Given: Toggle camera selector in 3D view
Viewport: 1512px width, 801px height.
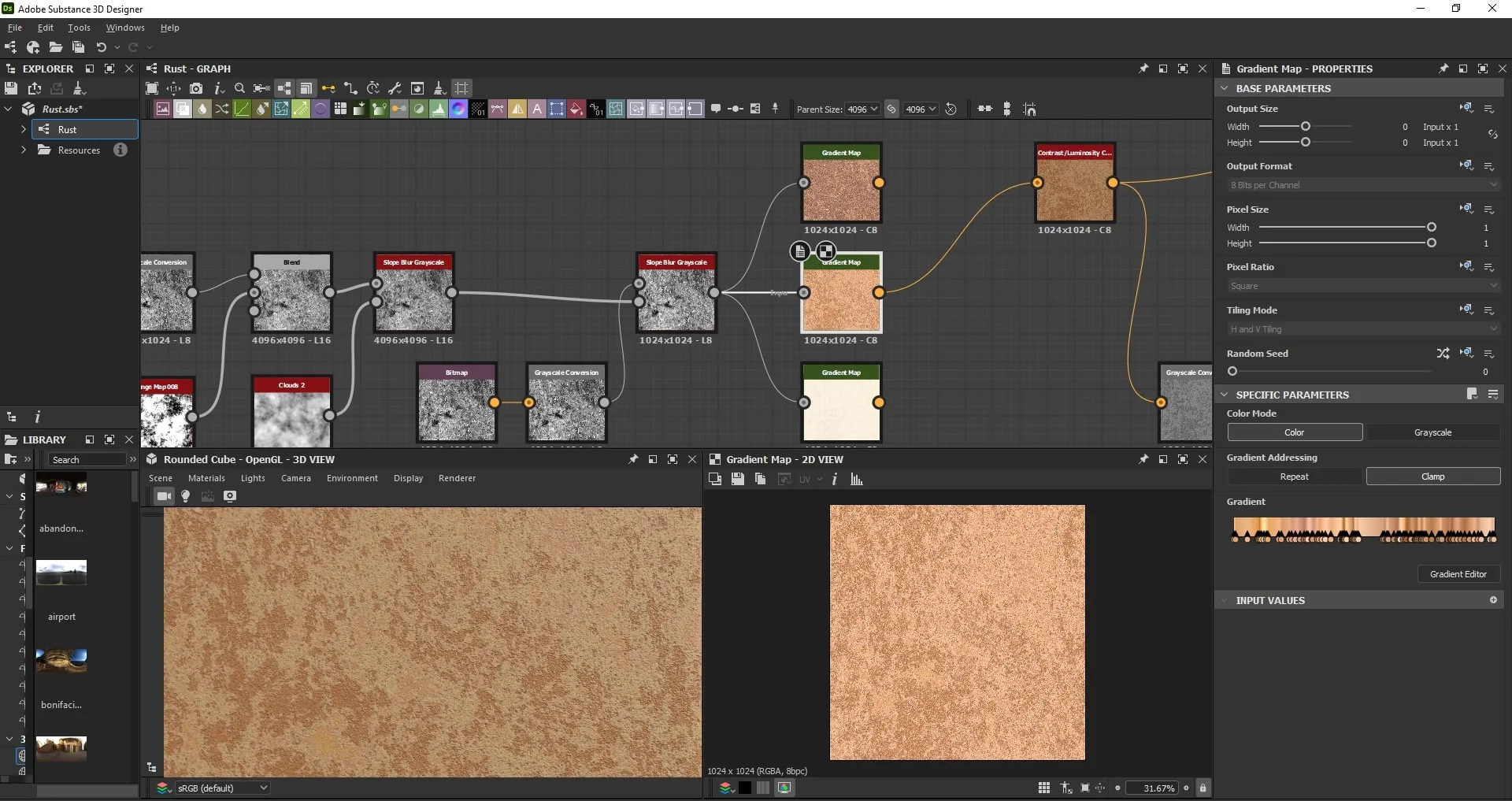Looking at the screenshot, I should (164, 496).
